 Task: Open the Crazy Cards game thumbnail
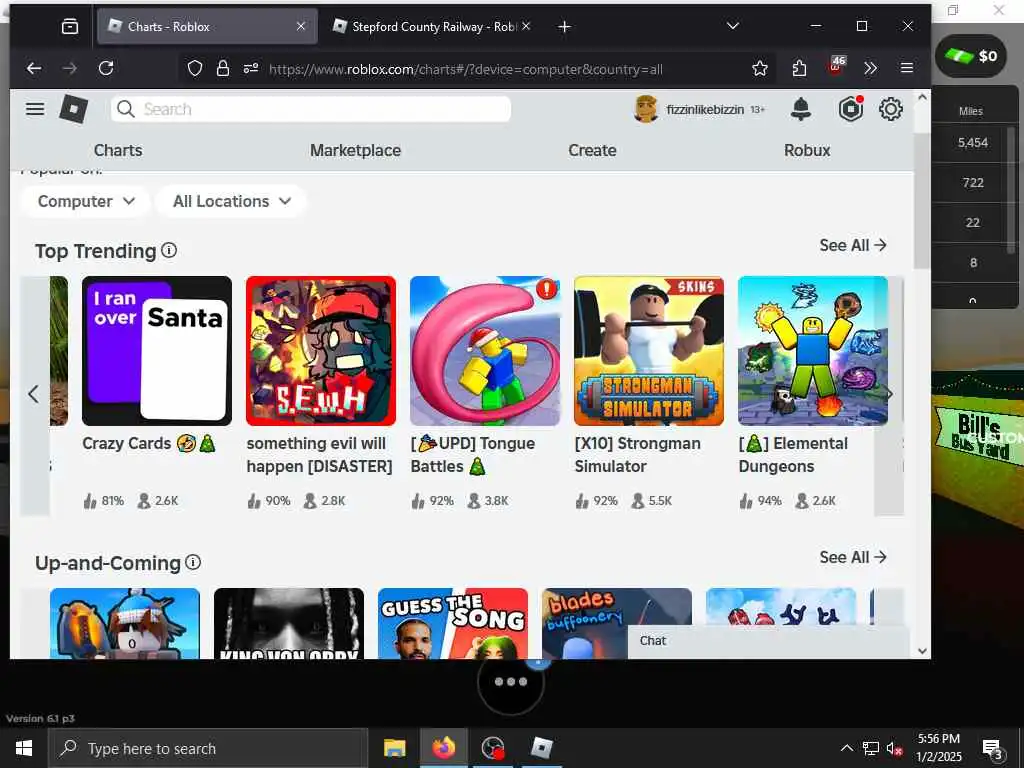point(157,351)
